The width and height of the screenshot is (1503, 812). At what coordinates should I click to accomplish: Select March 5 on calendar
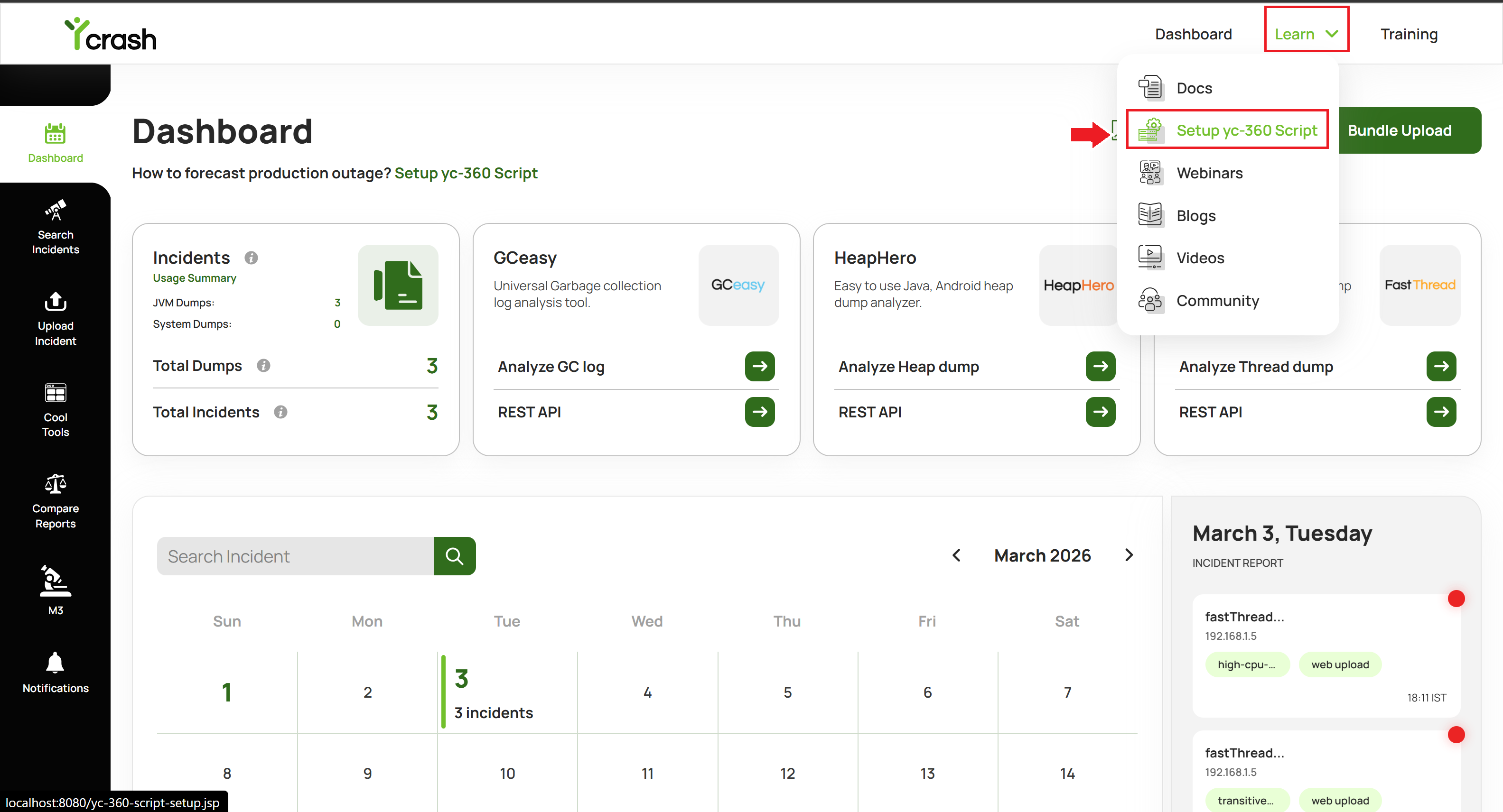(x=787, y=692)
